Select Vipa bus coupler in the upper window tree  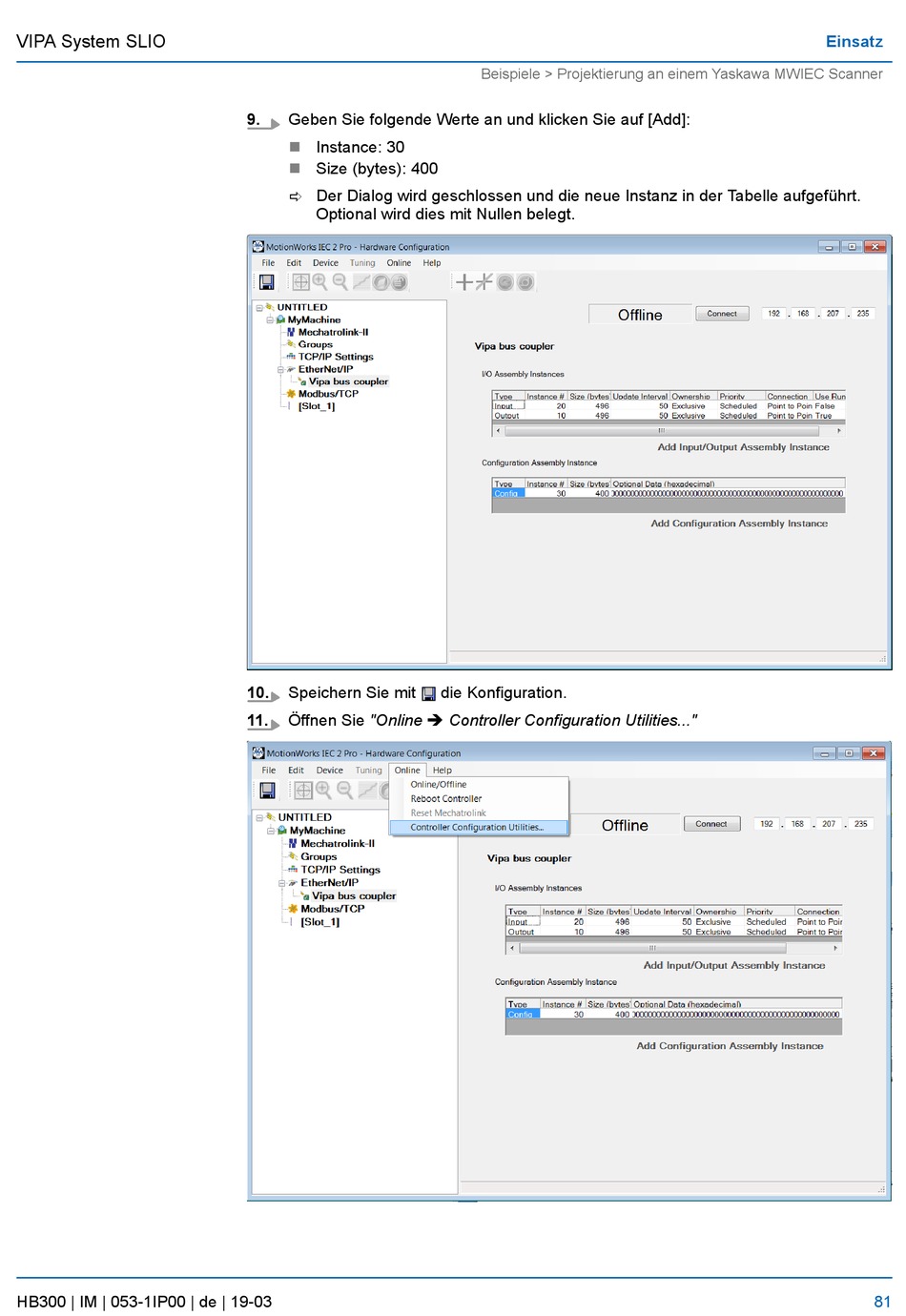[348, 381]
